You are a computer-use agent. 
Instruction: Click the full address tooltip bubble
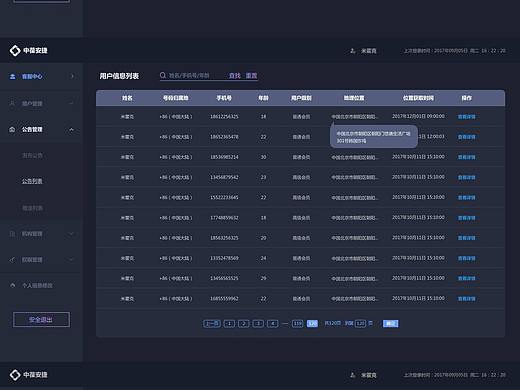pos(374,136)
